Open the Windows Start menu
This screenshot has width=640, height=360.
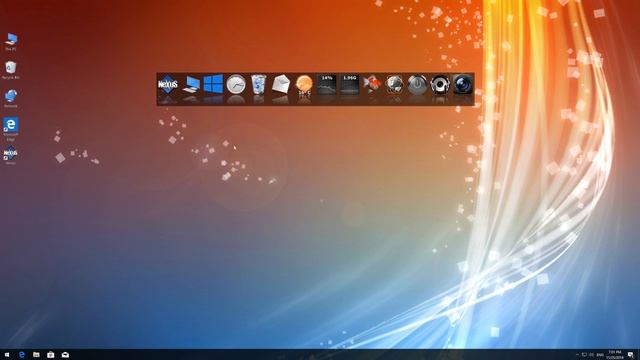7,355
